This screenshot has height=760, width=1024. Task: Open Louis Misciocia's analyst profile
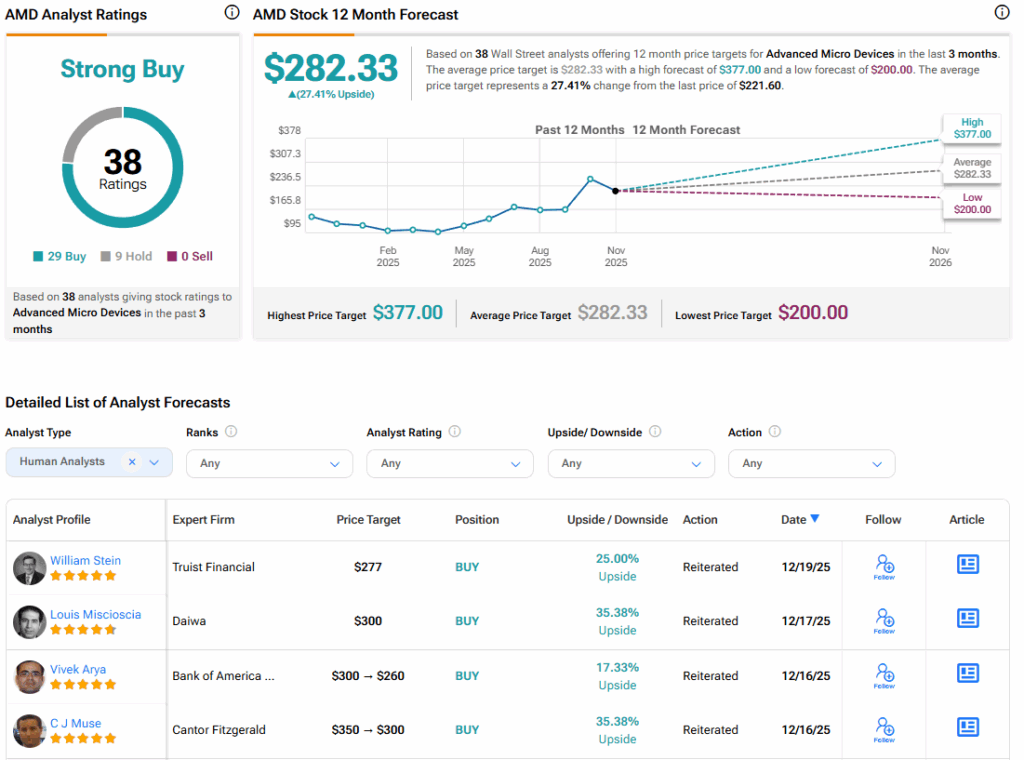click(x=95, y=614)
